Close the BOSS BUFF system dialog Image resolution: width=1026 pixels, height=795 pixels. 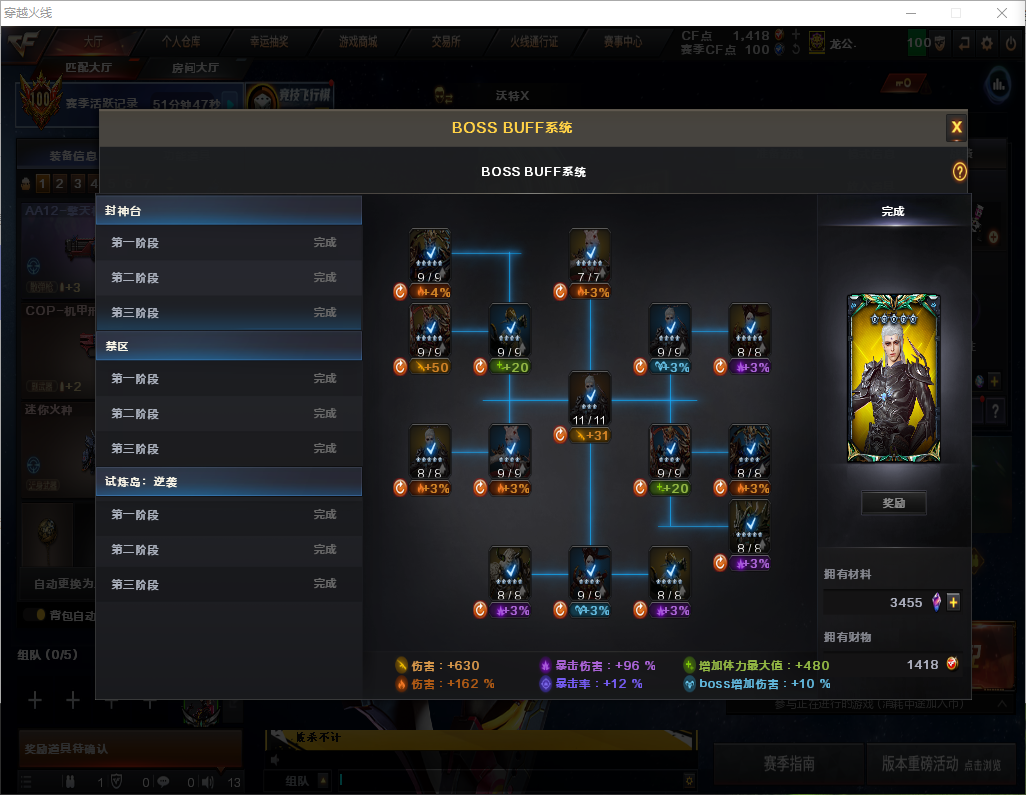coord(956,128)
